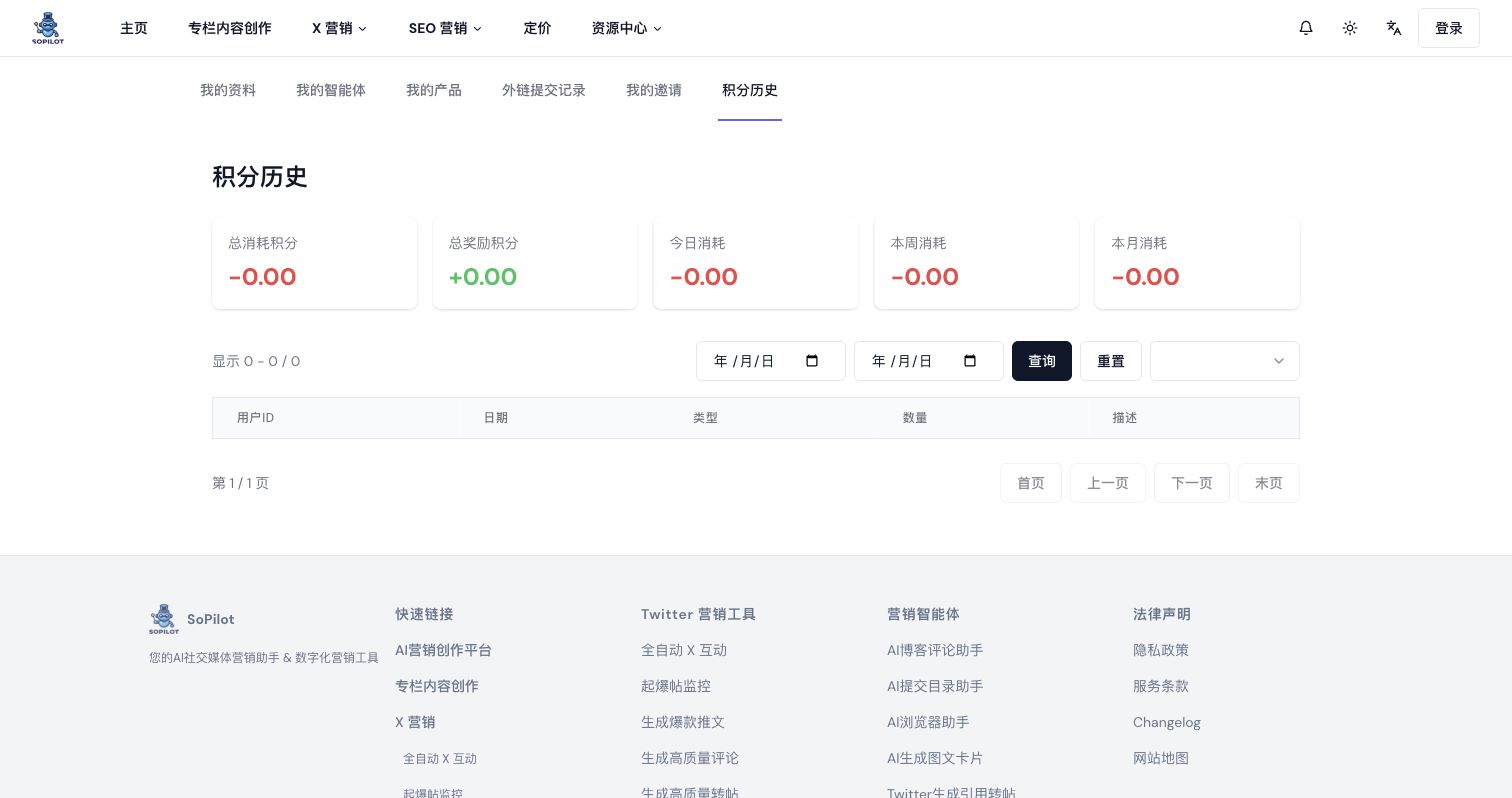The image size is (1512, 798).
Task: Open footer link 生成高质量评论
Action: click(690, 758)
